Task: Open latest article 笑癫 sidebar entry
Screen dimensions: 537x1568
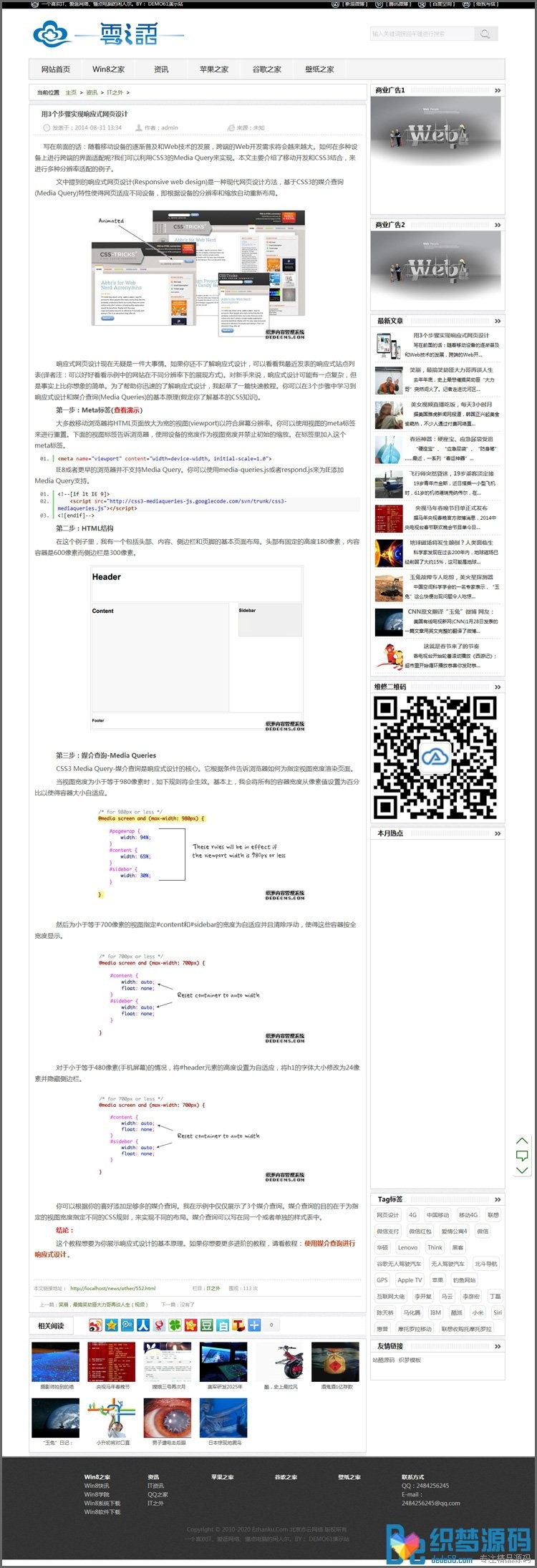Action: 437,379
